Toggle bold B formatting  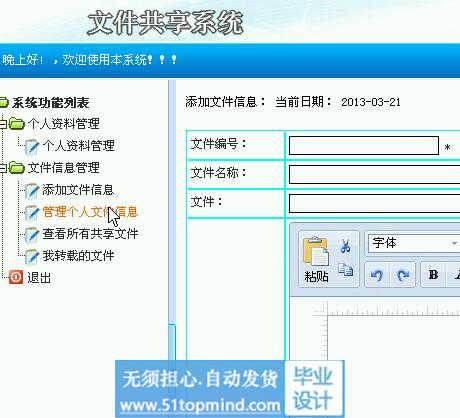coord(433,275)
